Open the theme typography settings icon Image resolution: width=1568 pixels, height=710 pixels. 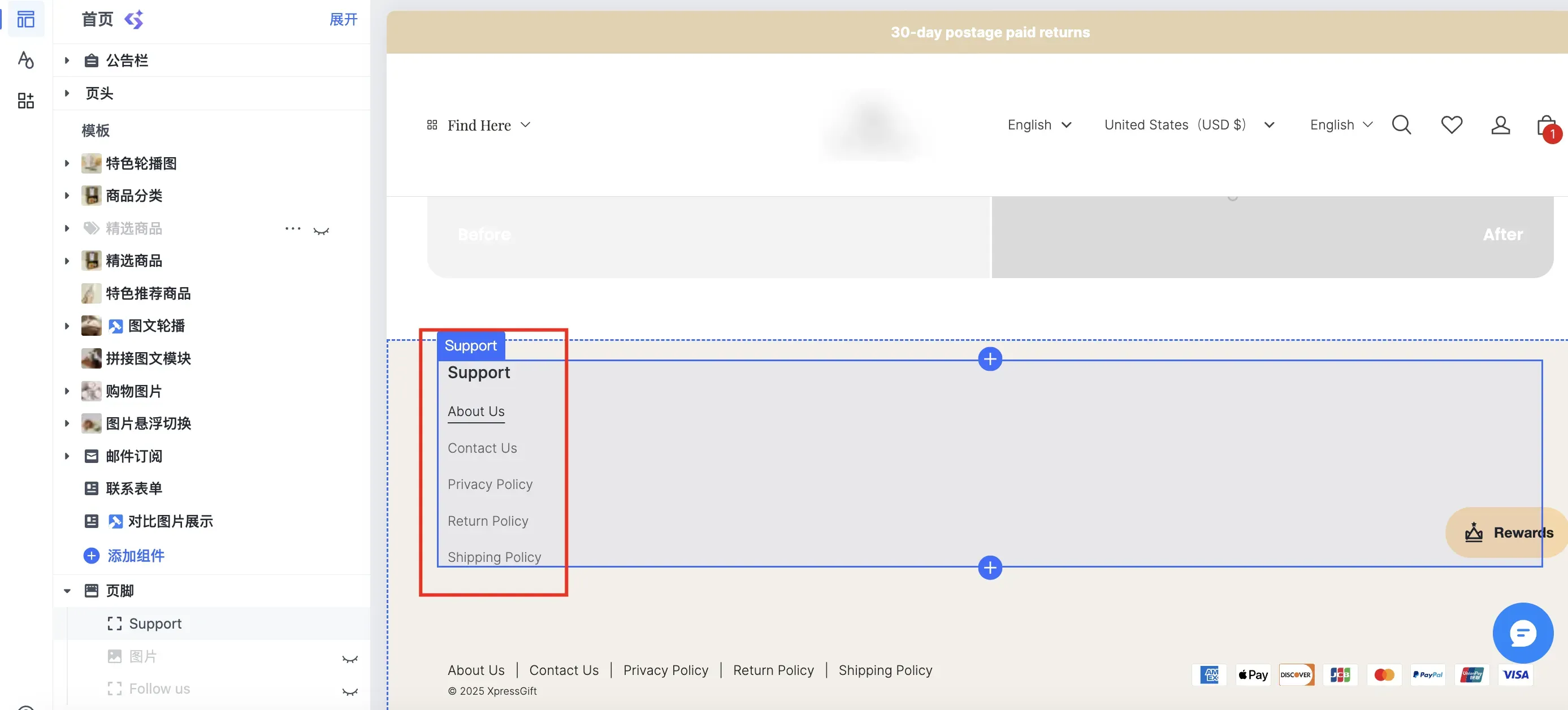point(25,60)
